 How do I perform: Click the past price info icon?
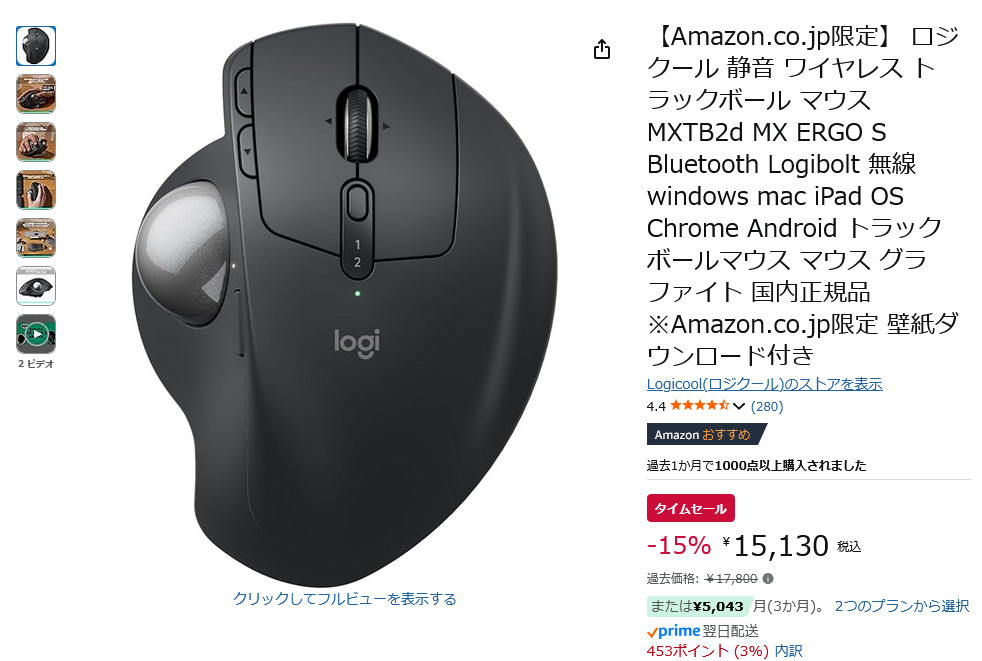pyautogui.click(x=768, y=578)
